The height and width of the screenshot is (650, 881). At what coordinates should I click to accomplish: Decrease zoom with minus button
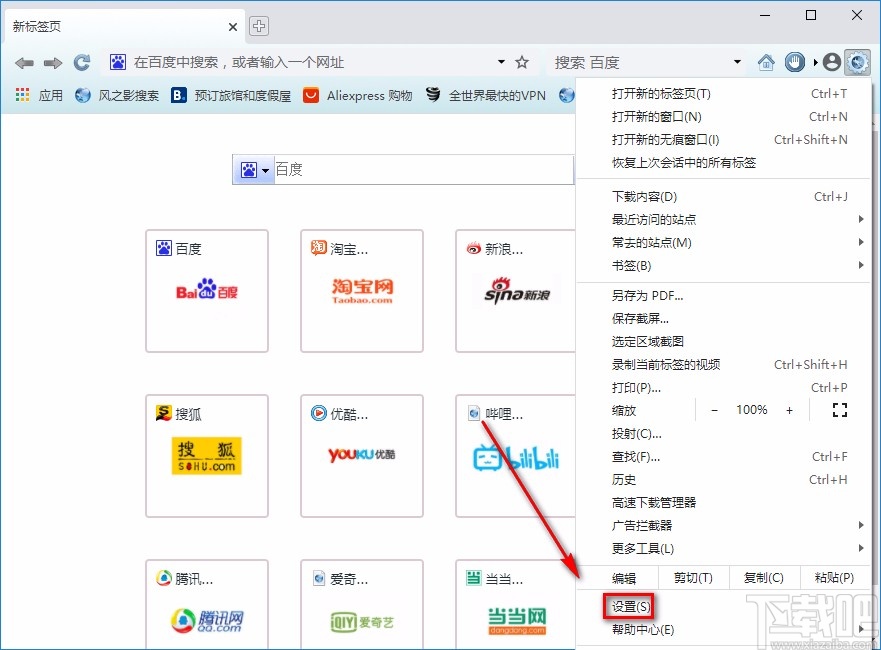tap(714, 410)
